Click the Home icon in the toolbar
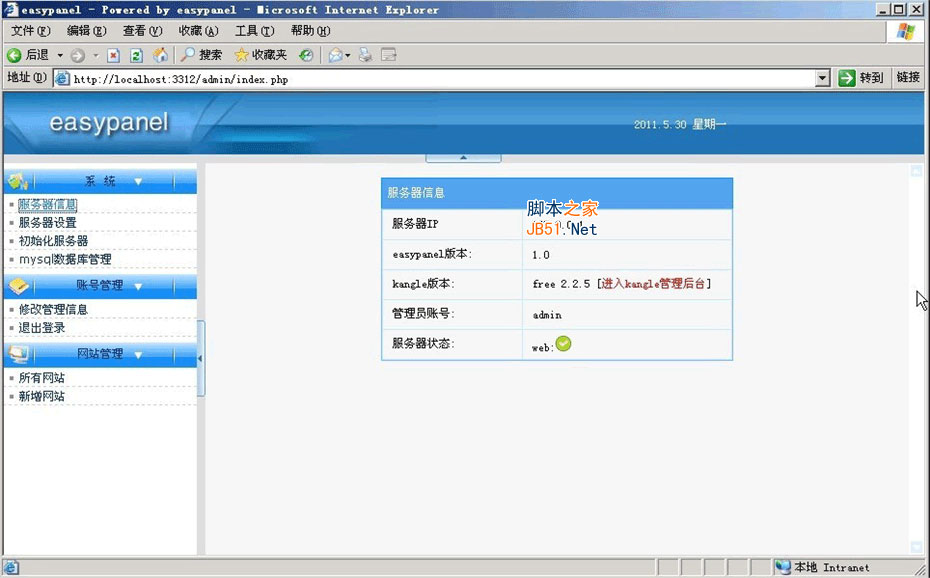This screenshot has width=930, height=578. click(x=160, y=55)
